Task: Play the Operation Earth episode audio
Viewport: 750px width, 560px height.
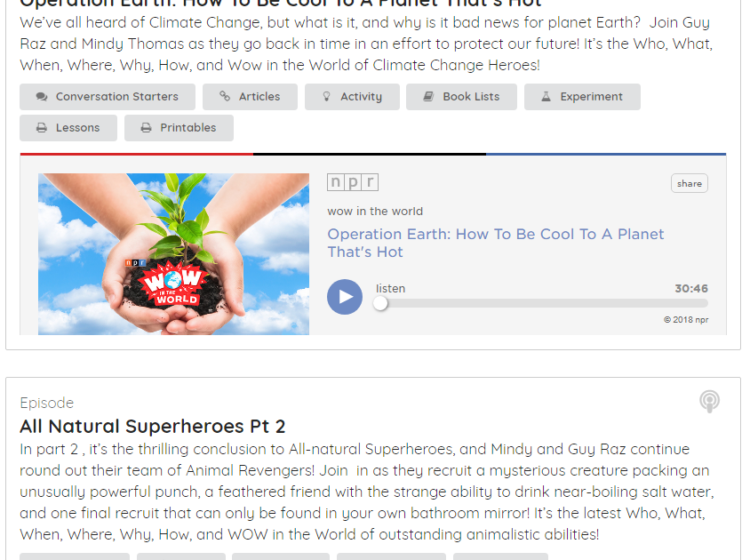Action: tap(344, 297)
